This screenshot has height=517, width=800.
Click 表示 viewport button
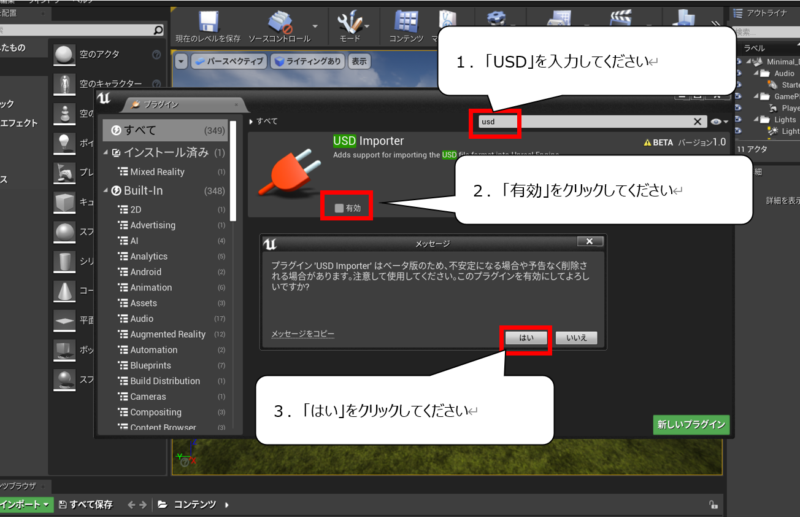pos(359,62)
